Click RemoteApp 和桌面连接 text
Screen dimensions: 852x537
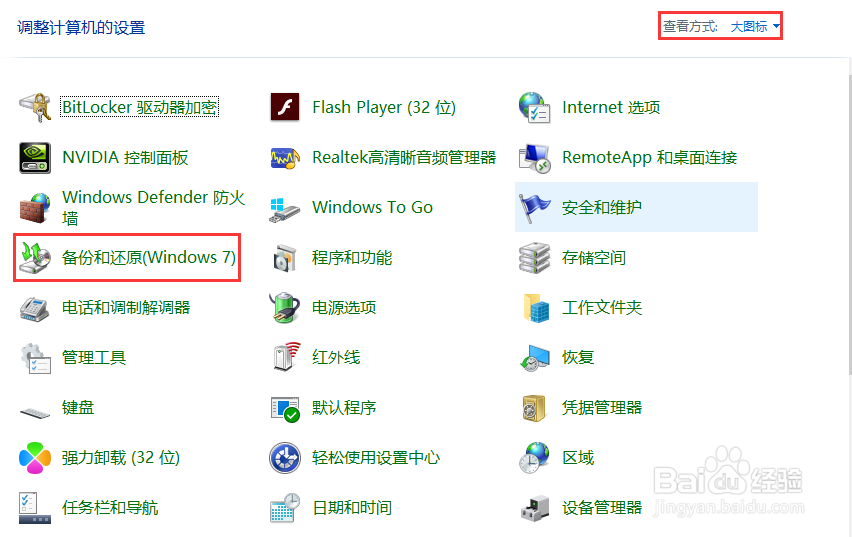(649, 157)
